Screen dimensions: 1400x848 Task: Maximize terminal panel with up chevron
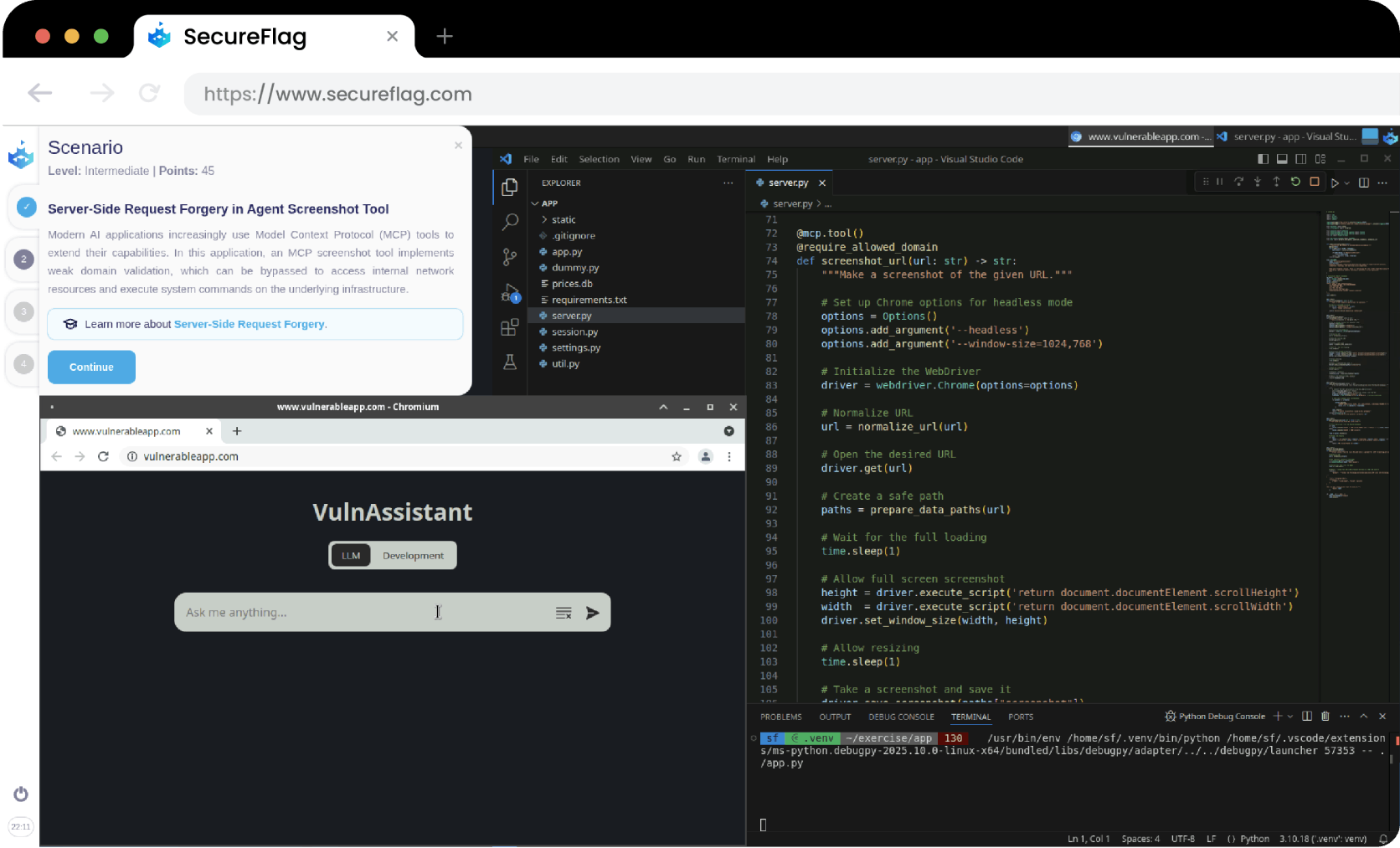pyautogui.click(x=1363, y=716)
